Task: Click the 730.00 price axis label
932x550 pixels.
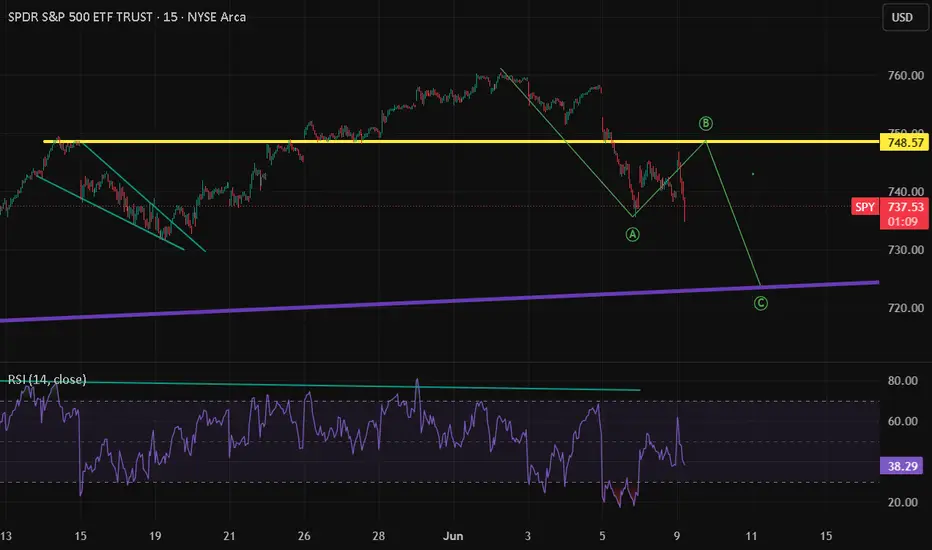Action: [x=905, y=250]
